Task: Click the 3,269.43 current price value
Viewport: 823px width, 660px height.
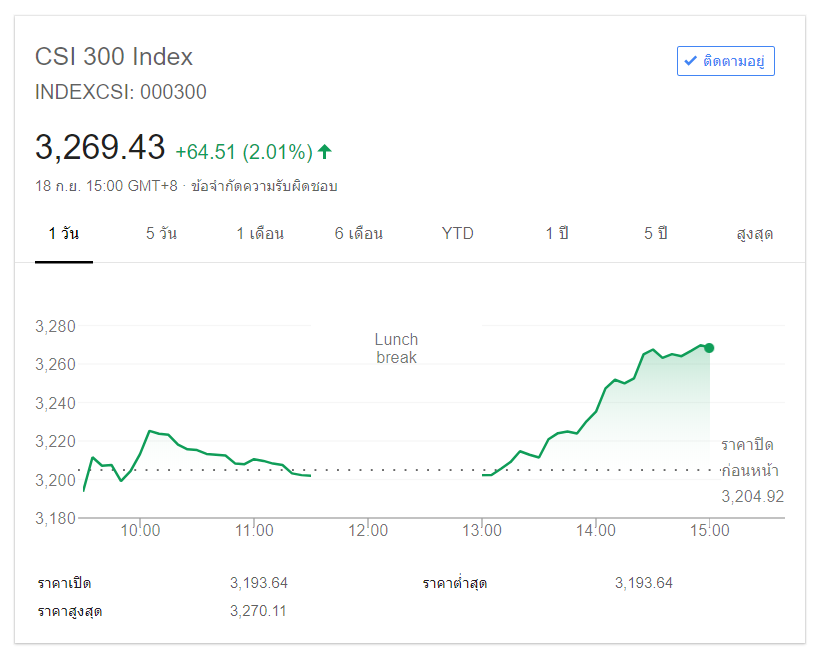Action: pyautogui.click(x=100, y=148)
